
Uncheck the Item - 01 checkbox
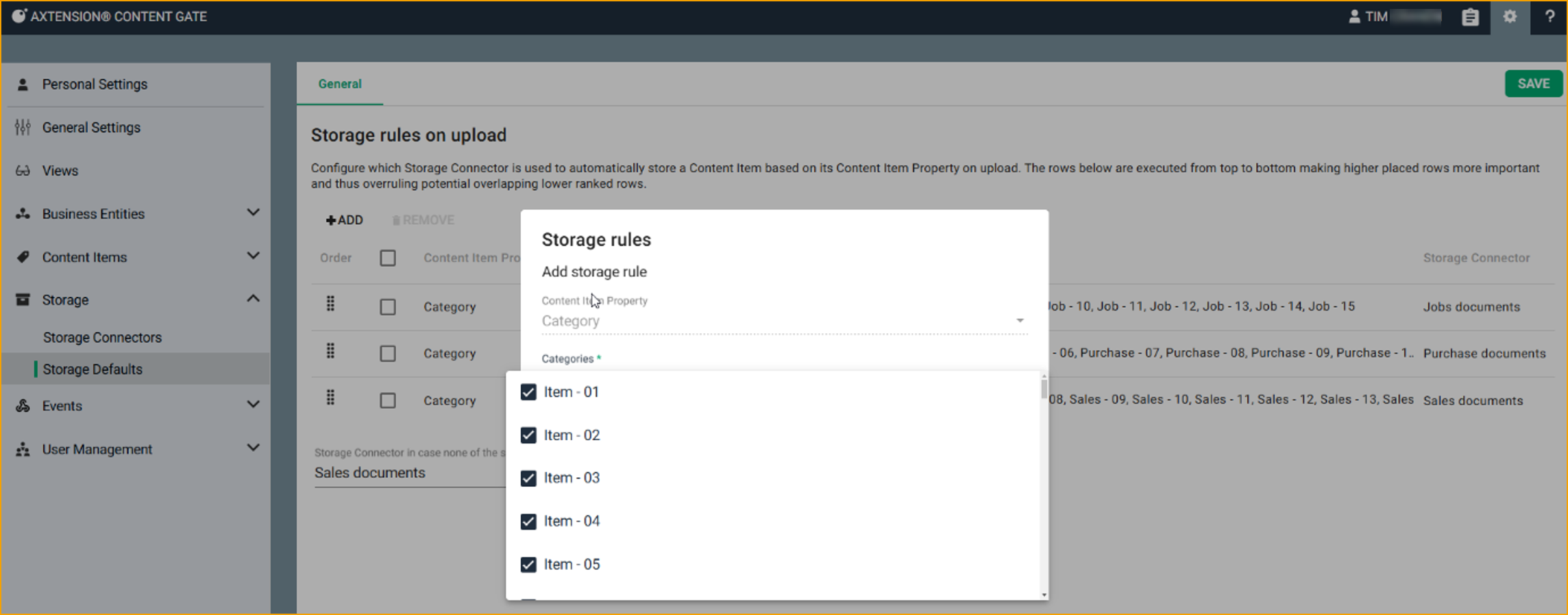[528, 392]
